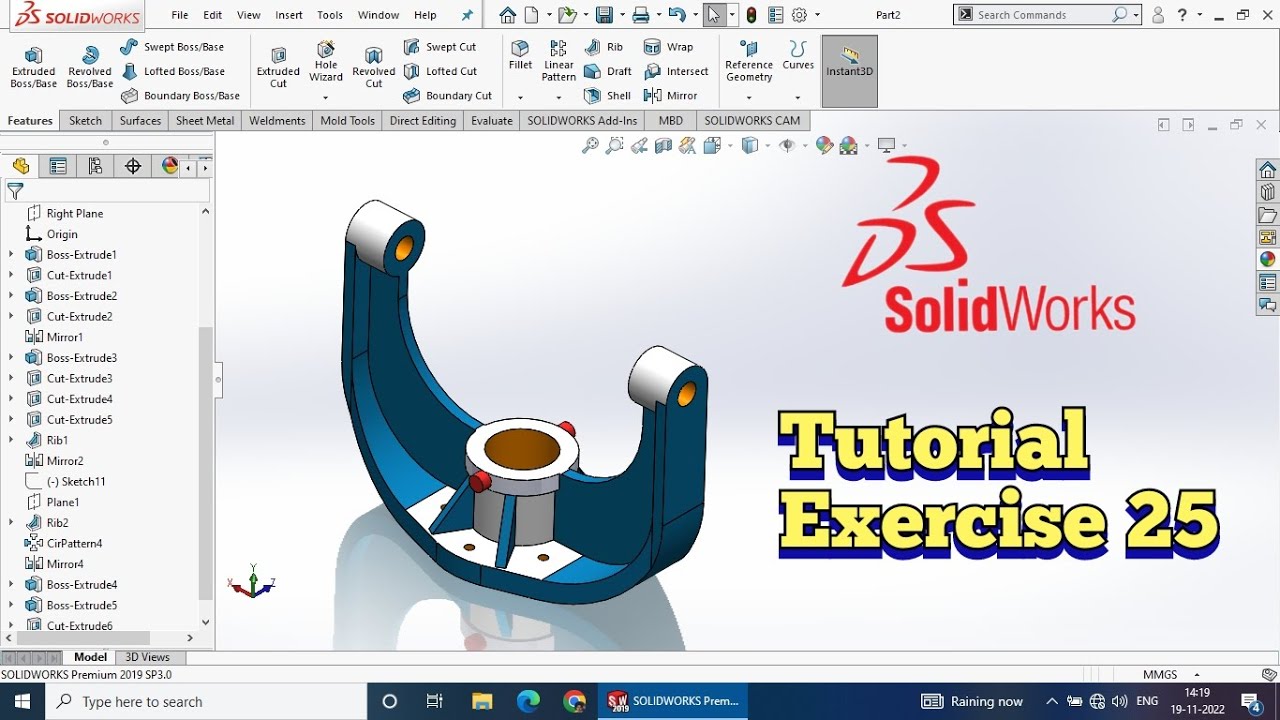Viewport: 1280px width, 720px height.
Task: Switch to the DimXpertManager tab
Action: pos(132,166)
